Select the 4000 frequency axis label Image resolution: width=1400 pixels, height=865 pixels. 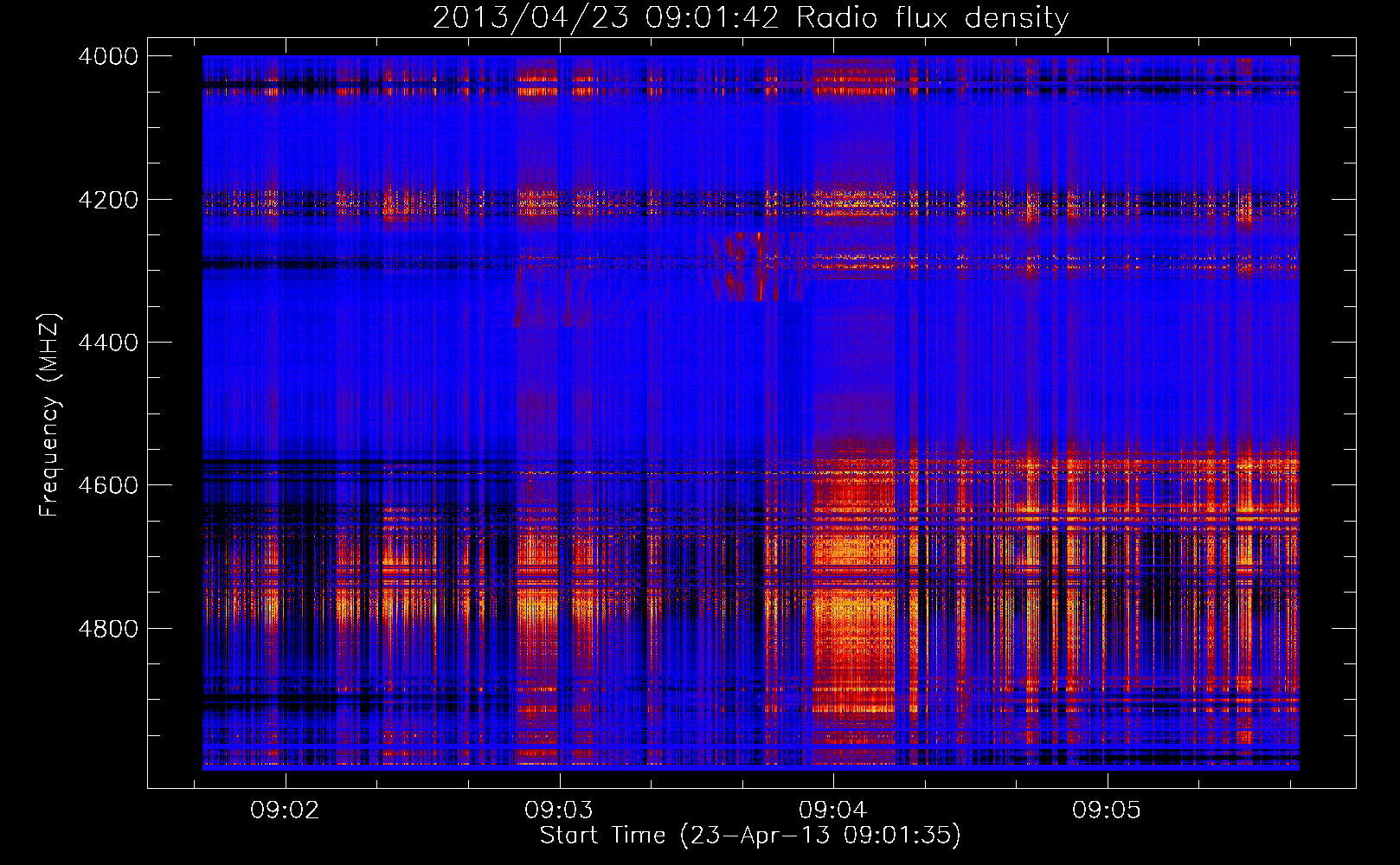tap(108, 56)
